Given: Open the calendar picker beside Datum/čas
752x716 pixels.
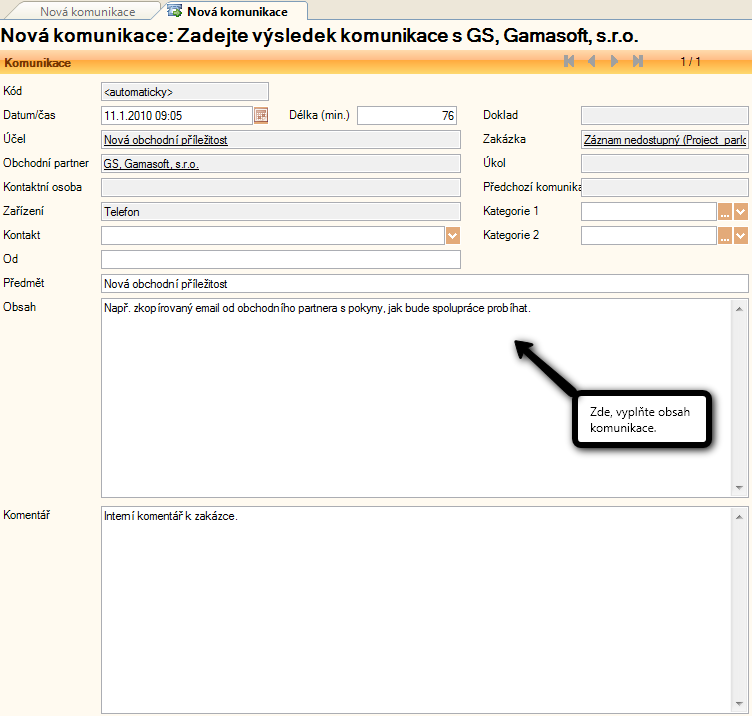Looking at the screenshot, I should 261,115.
